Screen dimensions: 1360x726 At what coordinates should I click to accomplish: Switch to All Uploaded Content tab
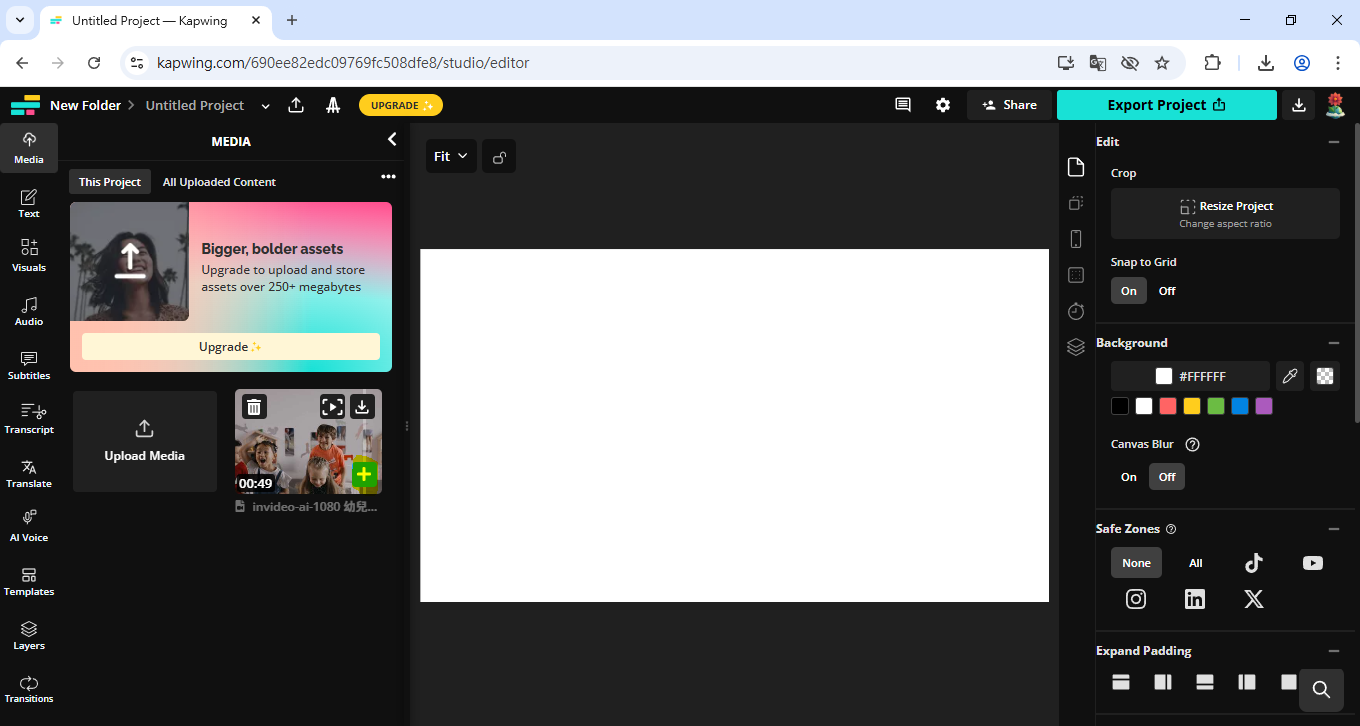tap(219, 182)
